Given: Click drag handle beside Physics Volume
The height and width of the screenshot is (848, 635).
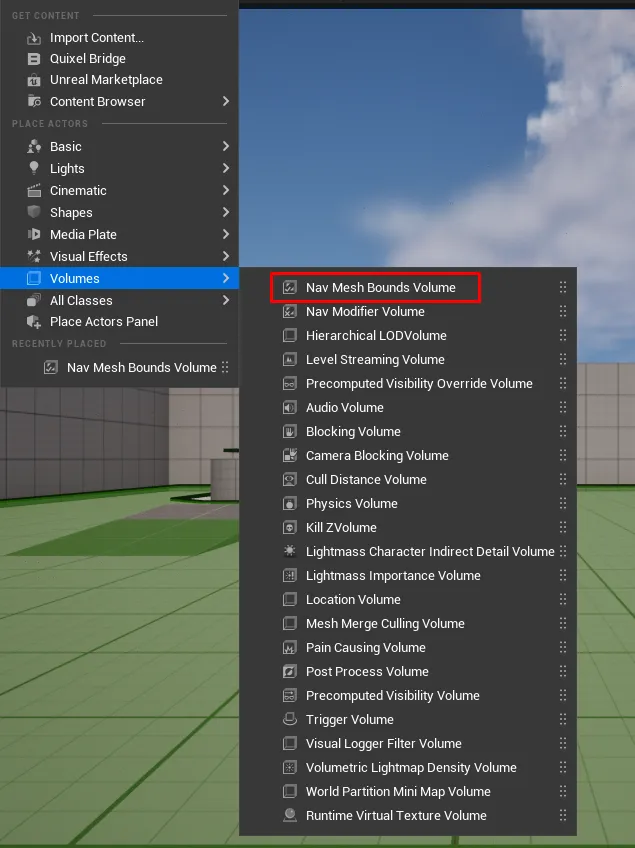Looking at the screenshot, I should pos(563,504).
